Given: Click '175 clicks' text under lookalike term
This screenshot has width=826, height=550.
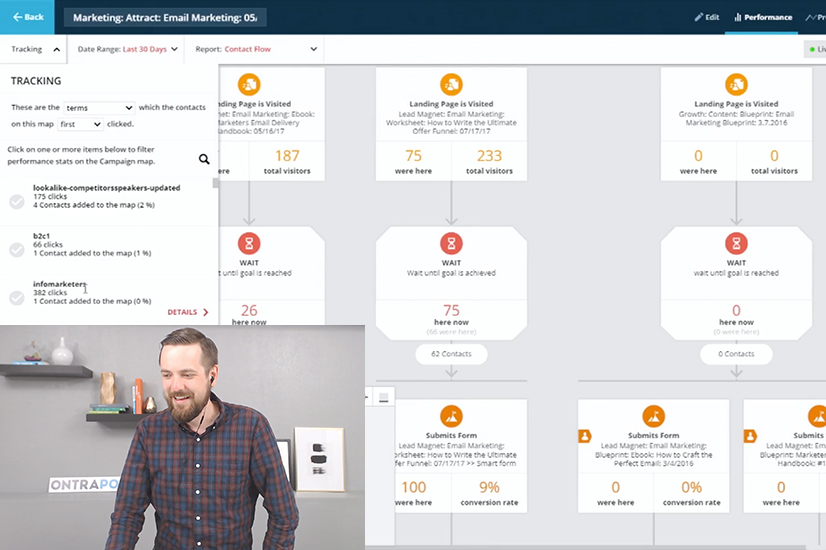Looking at the screenshot, I should click(50, 197).
